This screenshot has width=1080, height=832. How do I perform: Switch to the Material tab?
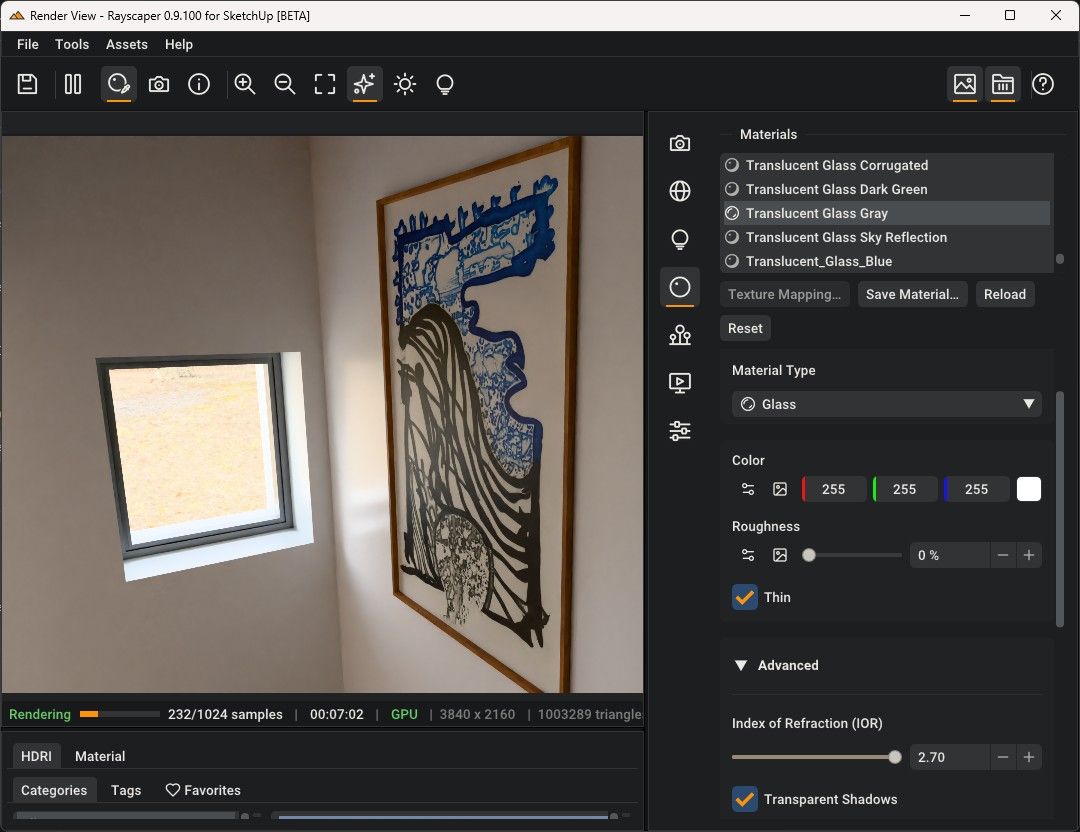pyautogui.click(x=100, y=756)
